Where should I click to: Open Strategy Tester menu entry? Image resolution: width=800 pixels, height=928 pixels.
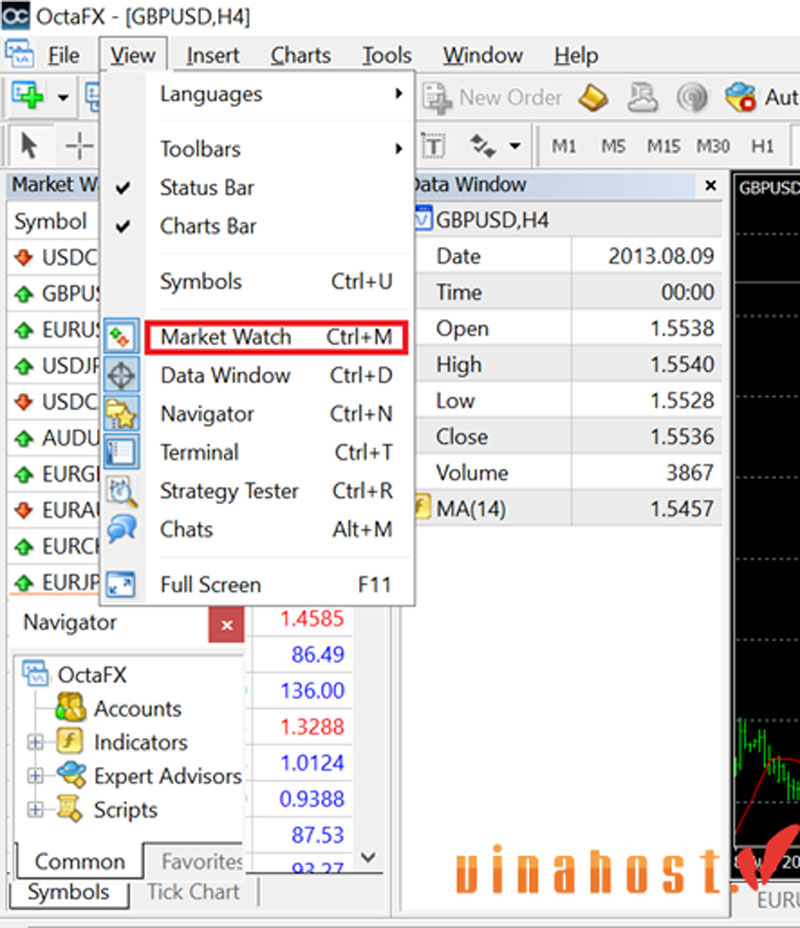[x=276, y=491]
